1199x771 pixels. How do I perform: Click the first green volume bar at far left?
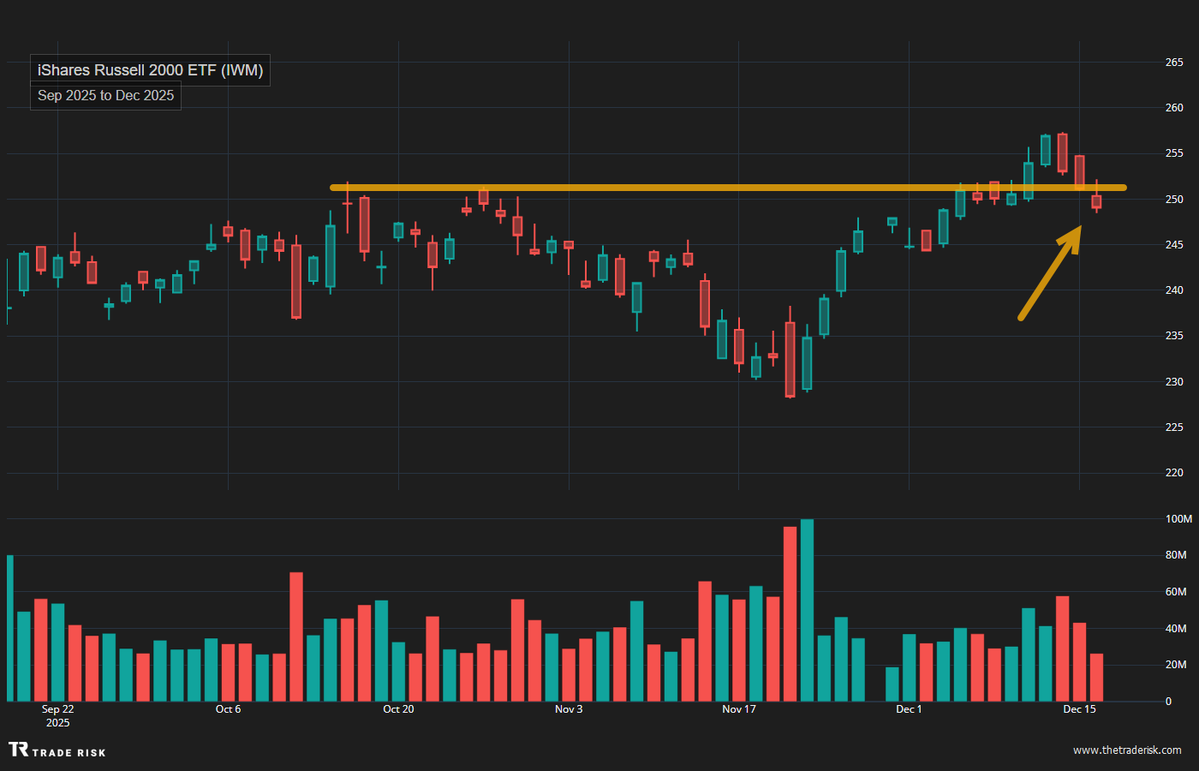[x=10, y=628]
